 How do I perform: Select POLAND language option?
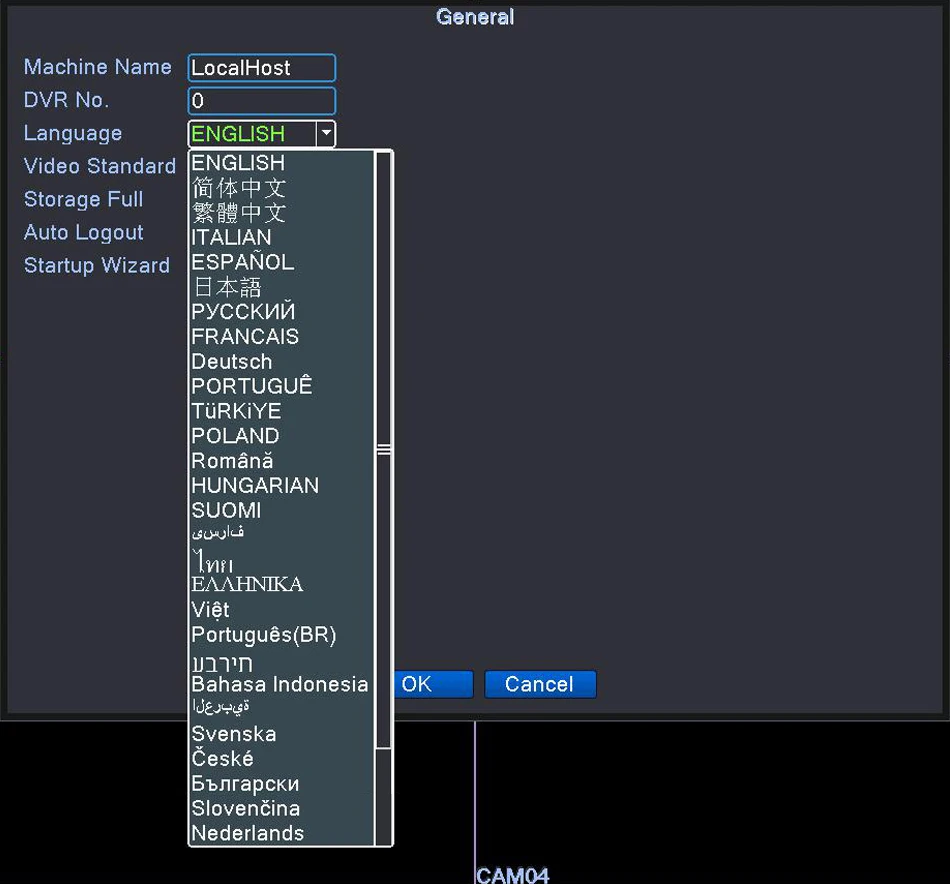(x=282, y=436)
